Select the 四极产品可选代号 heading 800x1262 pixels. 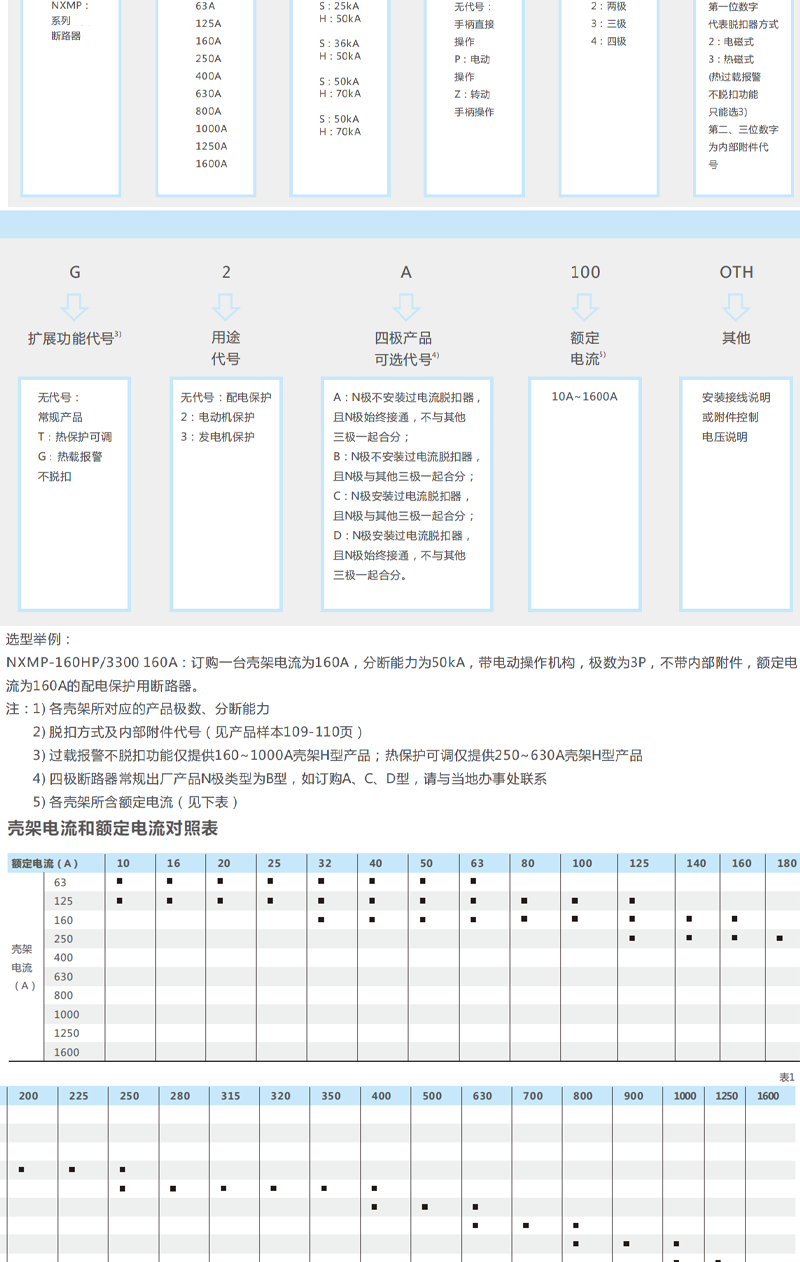coord(406,348)
